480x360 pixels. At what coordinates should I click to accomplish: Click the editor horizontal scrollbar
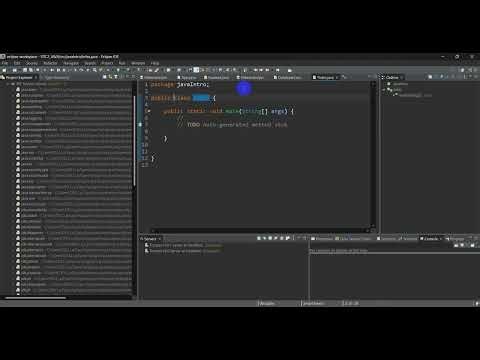260,230
